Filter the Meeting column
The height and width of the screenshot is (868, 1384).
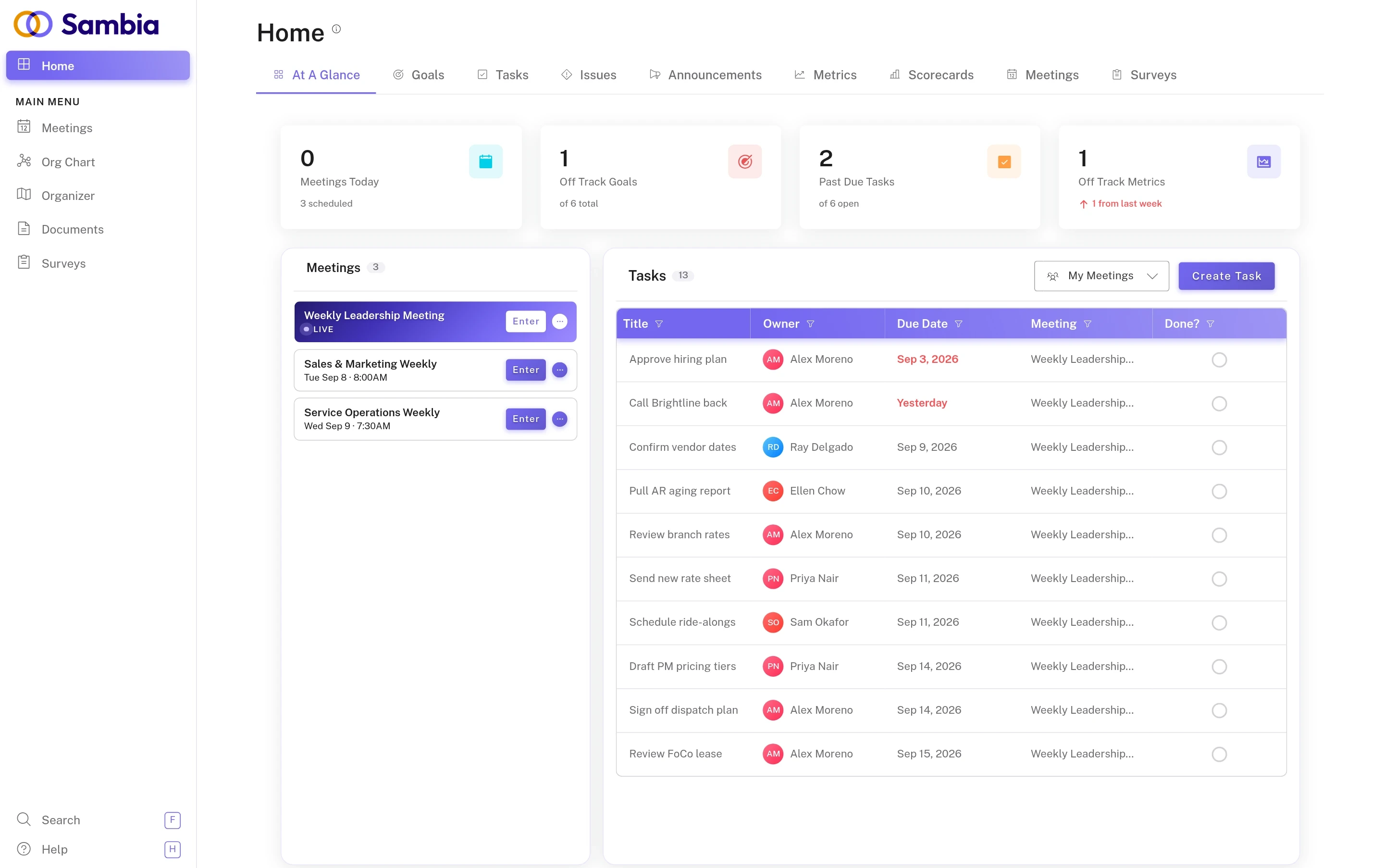click(x=1087, y=324)
